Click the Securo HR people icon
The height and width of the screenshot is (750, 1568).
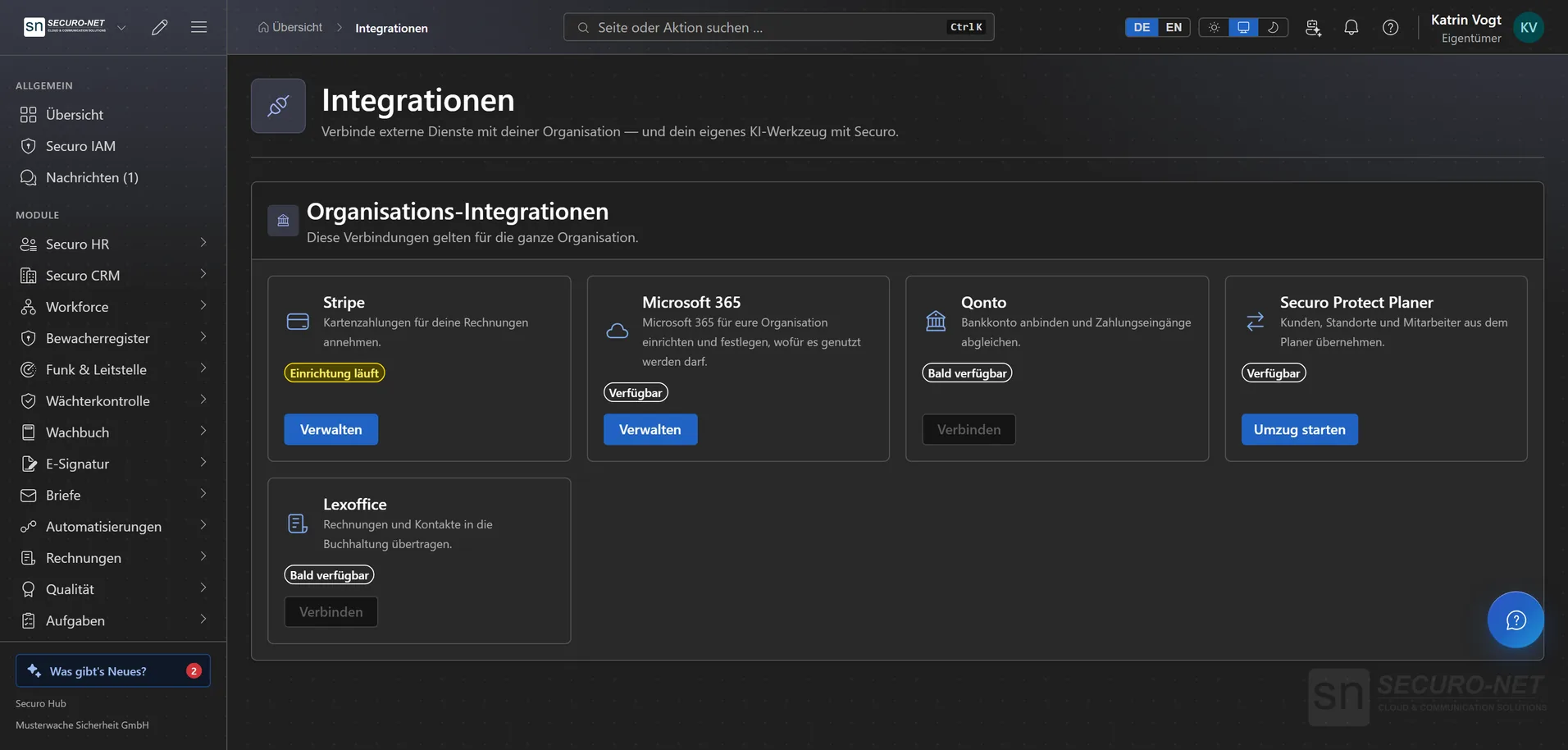click(29, 244)
